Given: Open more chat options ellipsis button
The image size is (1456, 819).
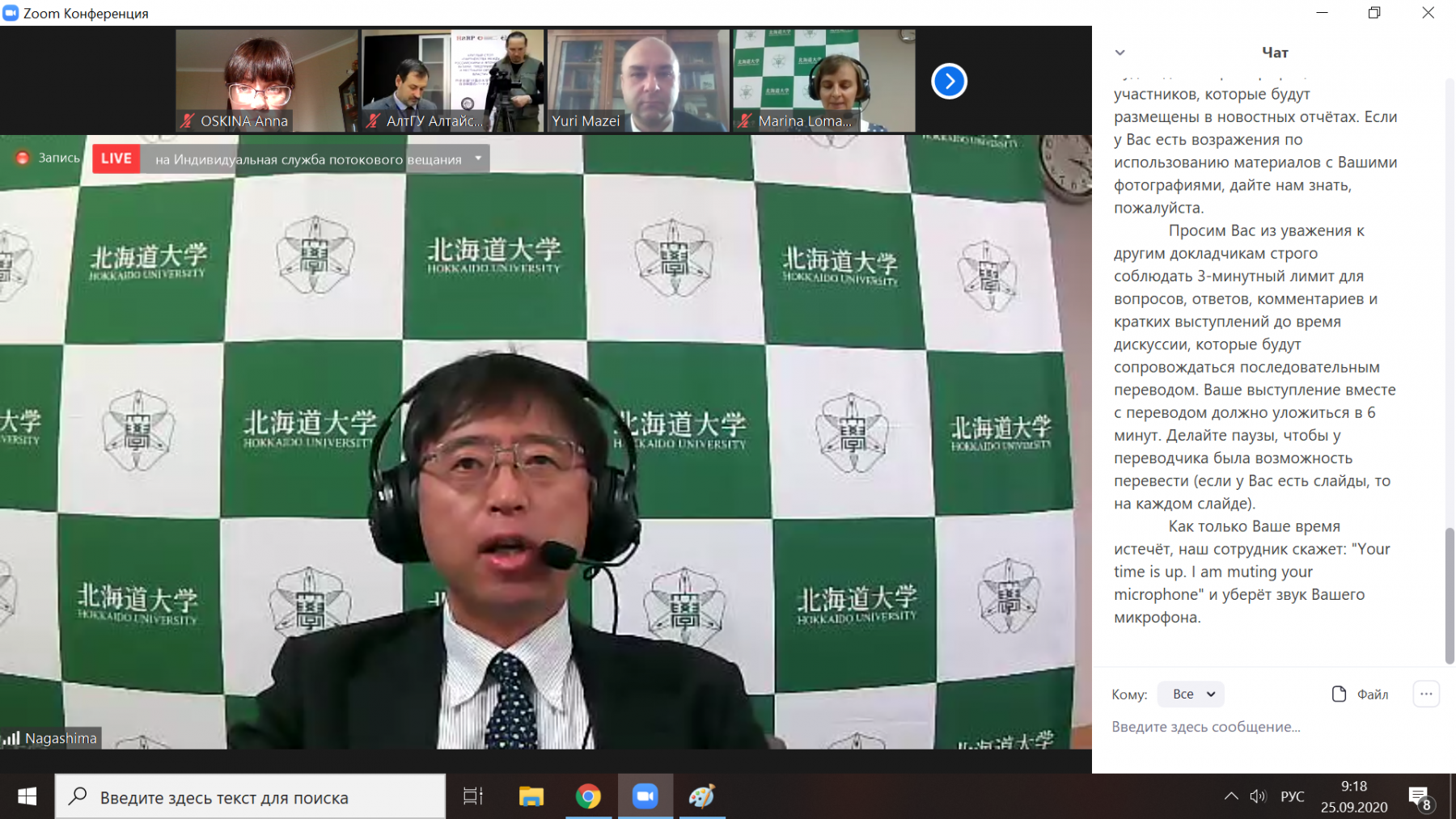Looking at the screenshot, I should (1426, 694).
